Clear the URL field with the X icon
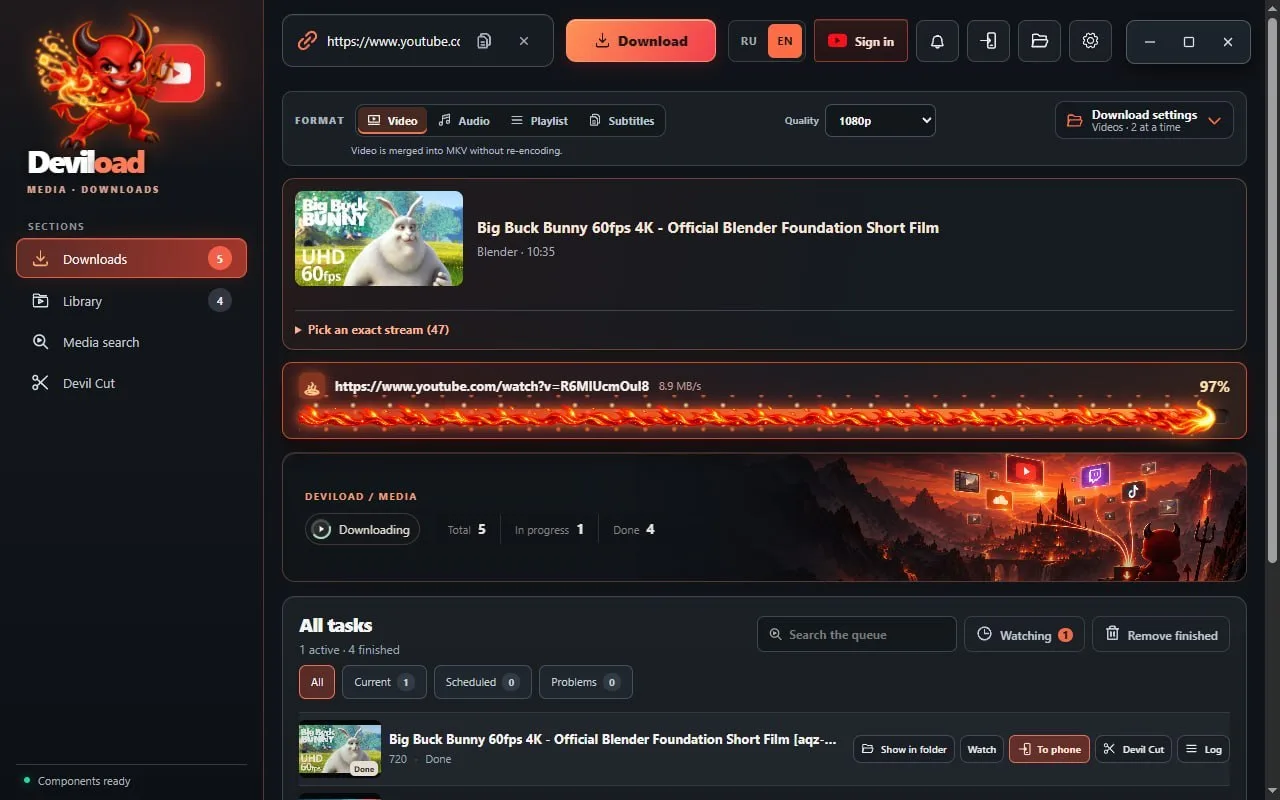The image size is (1280, 800). coord(524,41)
